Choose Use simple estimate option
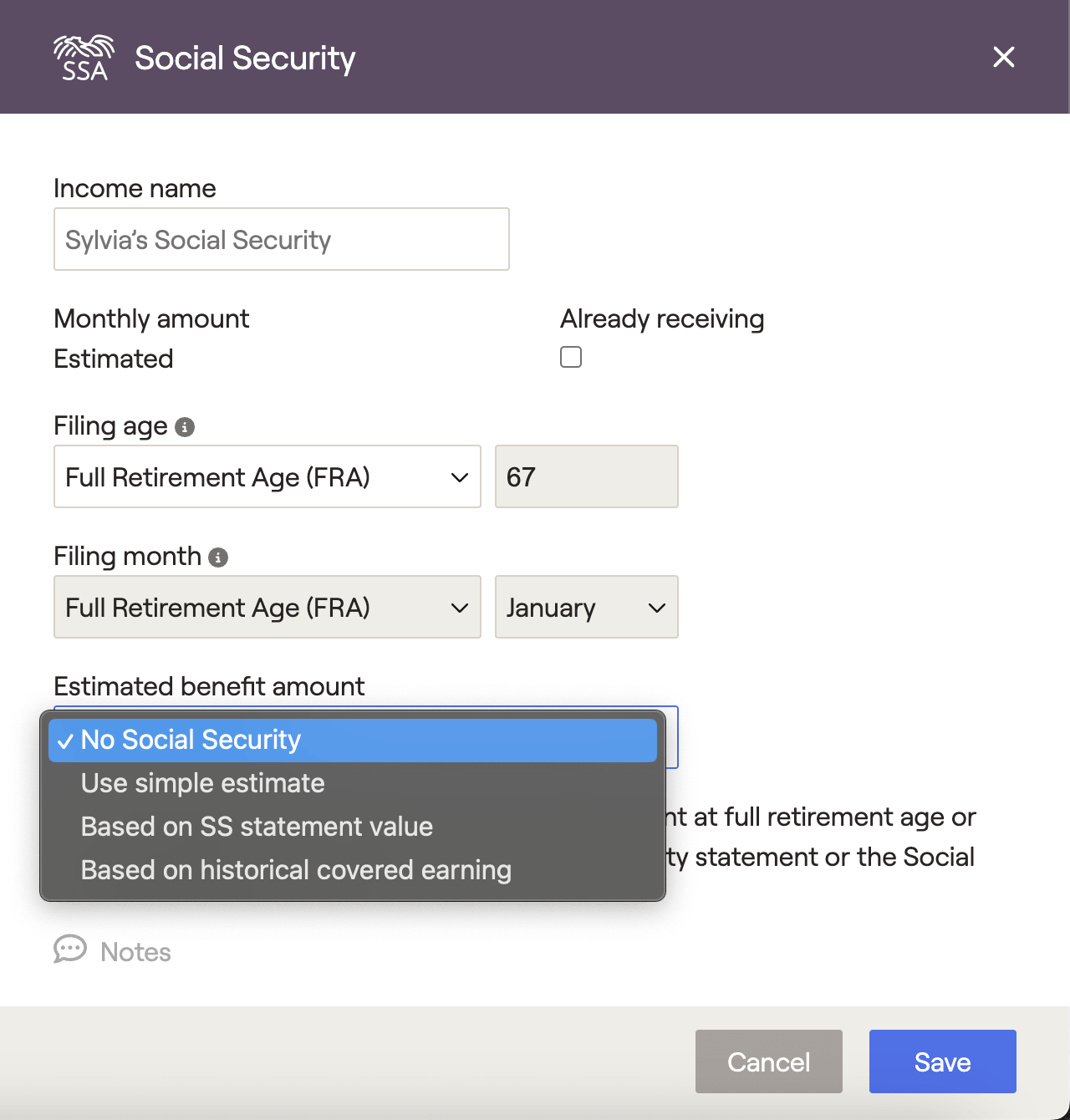Viewport: 1070px width, 1120px height. click(353, 783)
